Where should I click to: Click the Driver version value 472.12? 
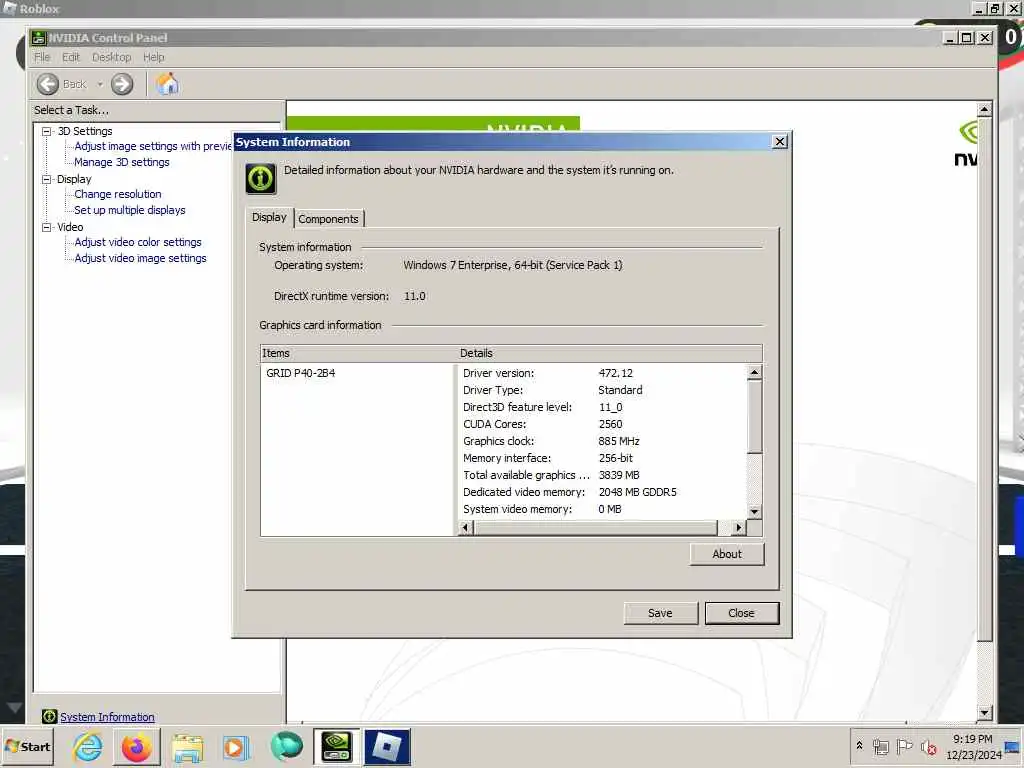tap(616, 373)
